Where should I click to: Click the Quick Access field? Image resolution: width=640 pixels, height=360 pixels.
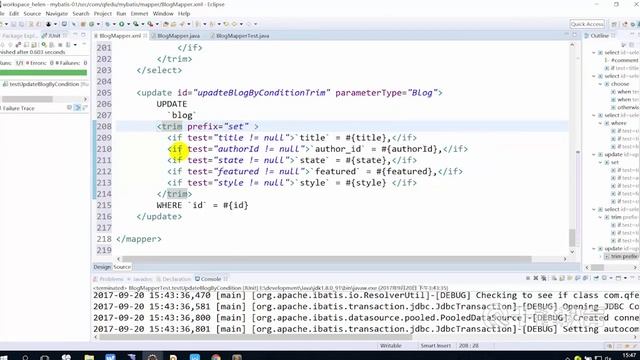coord(587,24)
